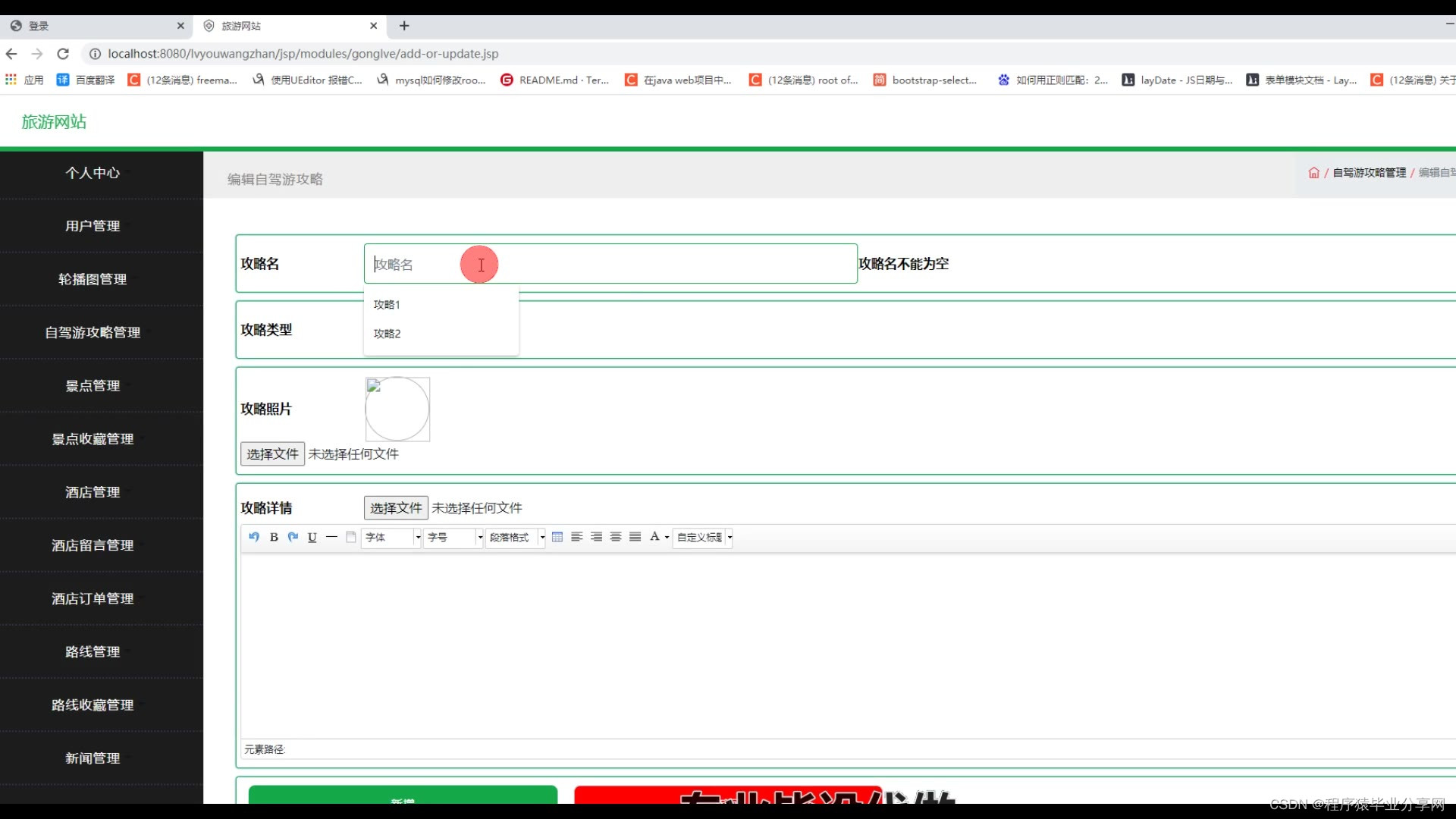
Task: Click the redo icon in editor toolbar
Action: point(293,537)
